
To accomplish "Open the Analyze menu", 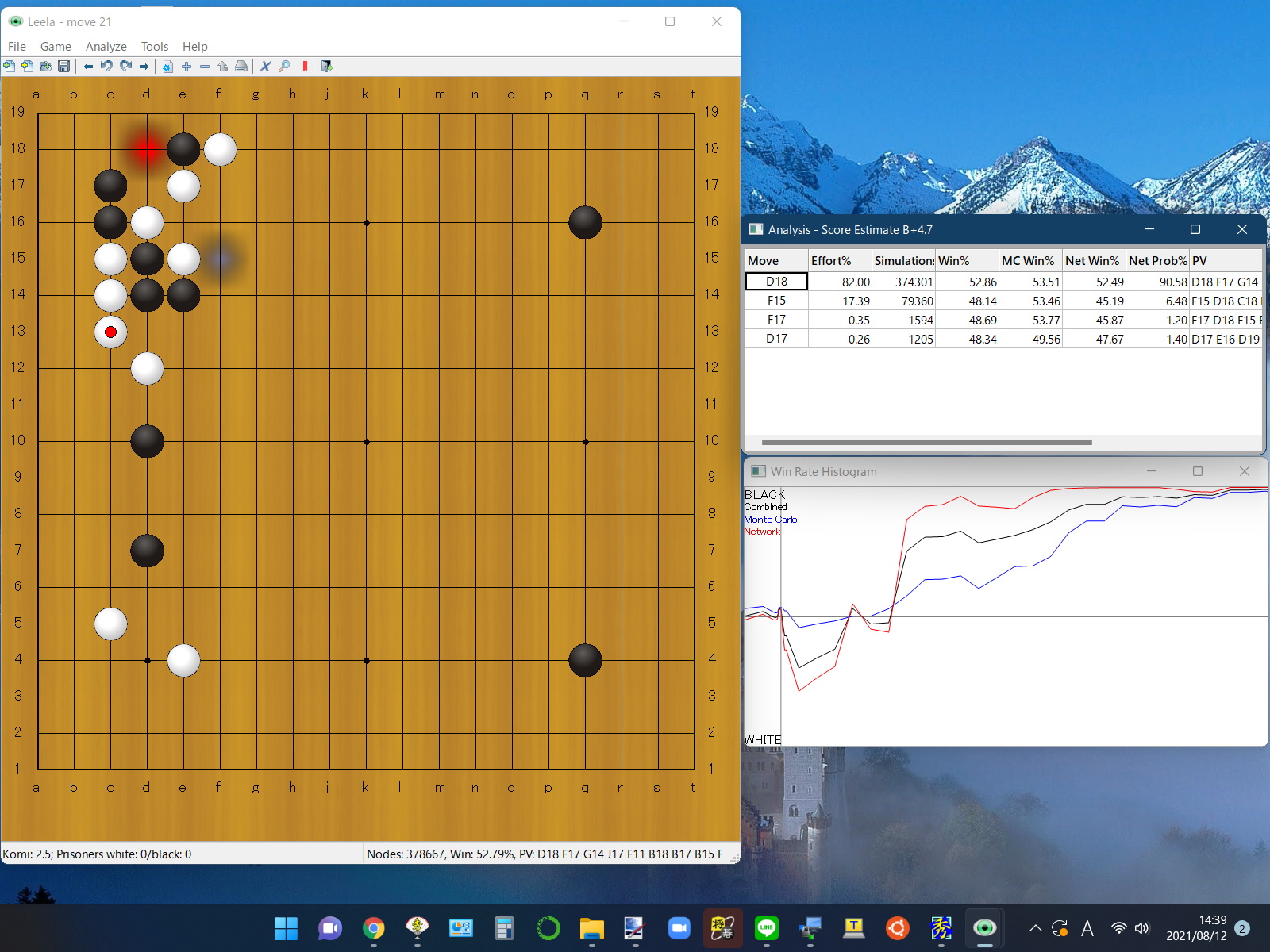I will [106, 47].
